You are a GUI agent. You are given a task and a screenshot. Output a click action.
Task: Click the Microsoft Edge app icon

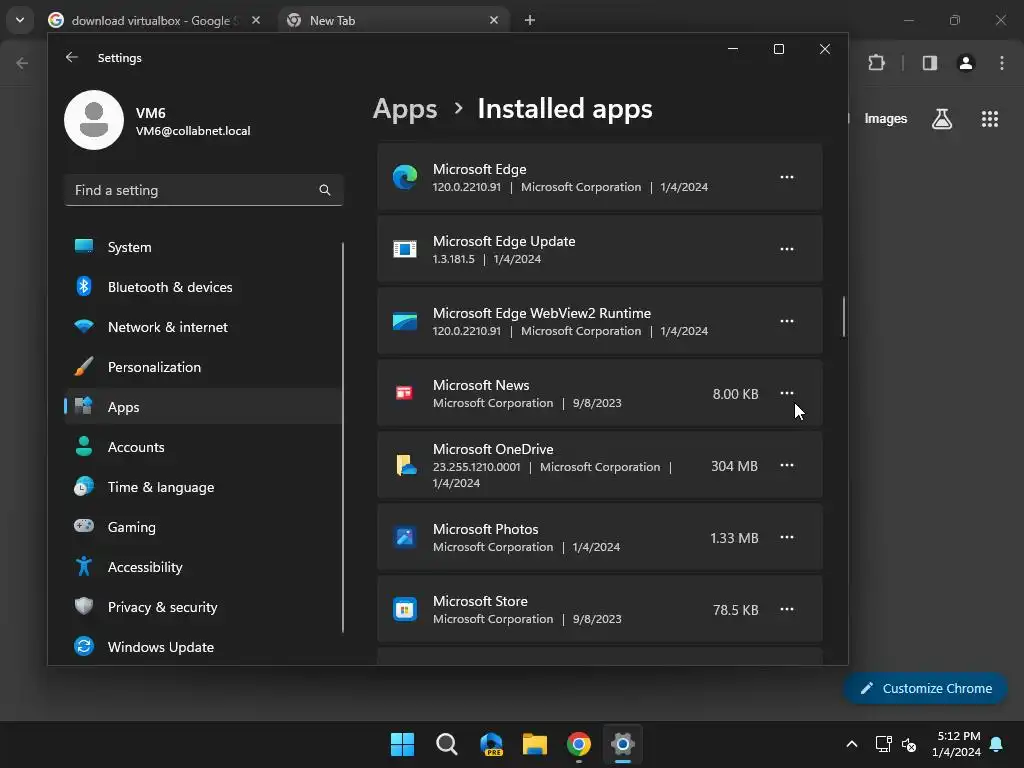405,177
